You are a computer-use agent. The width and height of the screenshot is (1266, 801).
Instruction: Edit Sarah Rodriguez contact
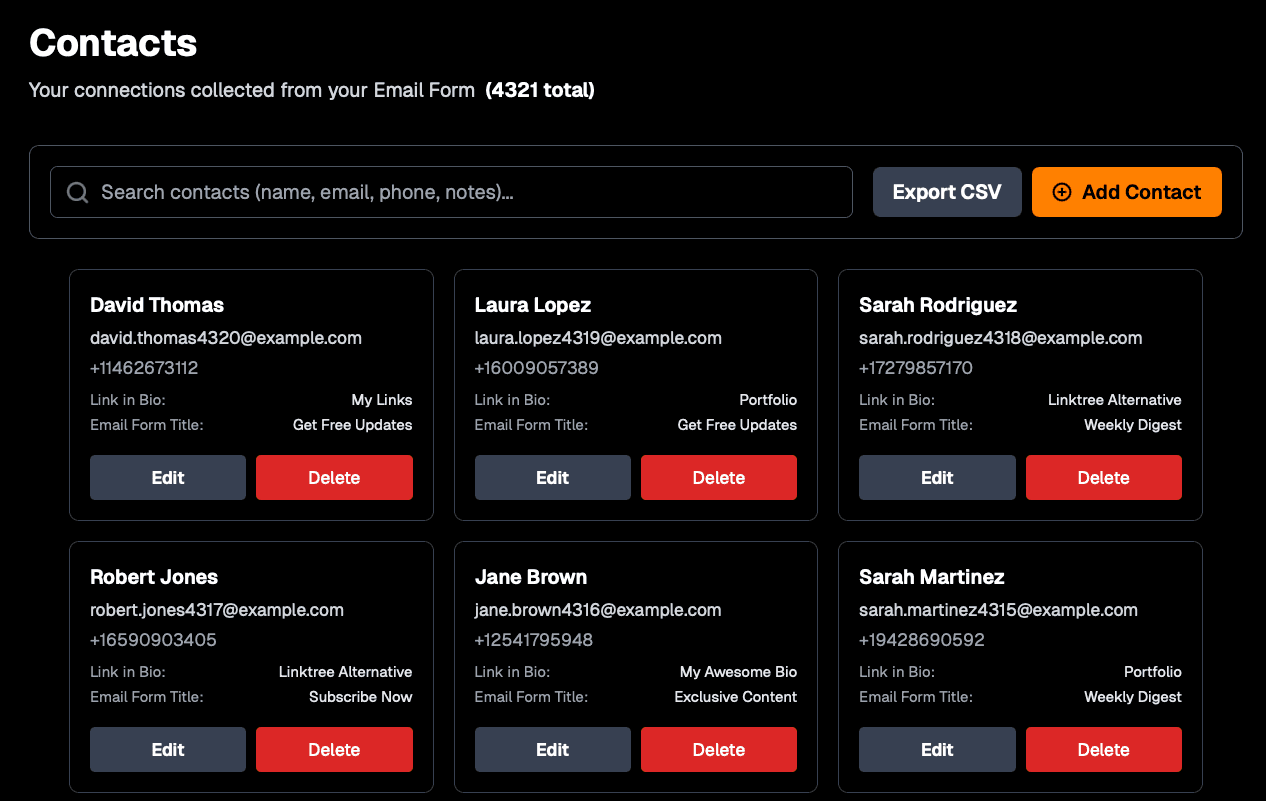pyautogui.click(x=937, y=478)
